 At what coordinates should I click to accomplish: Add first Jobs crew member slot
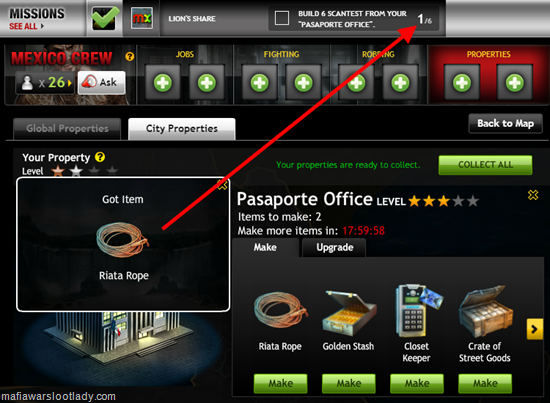[163, 83]
